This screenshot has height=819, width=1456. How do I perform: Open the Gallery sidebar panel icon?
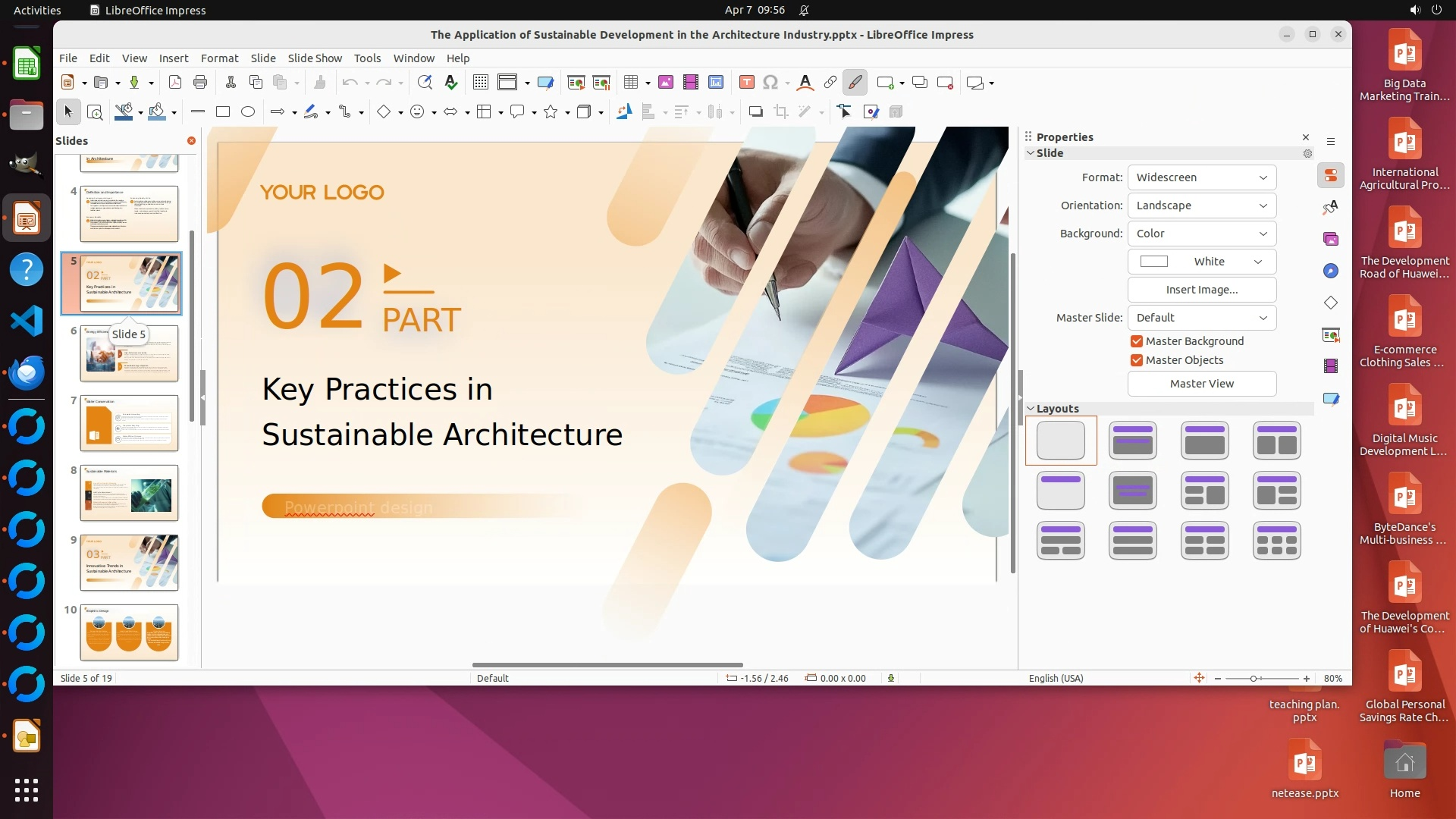coord(1331,239)
